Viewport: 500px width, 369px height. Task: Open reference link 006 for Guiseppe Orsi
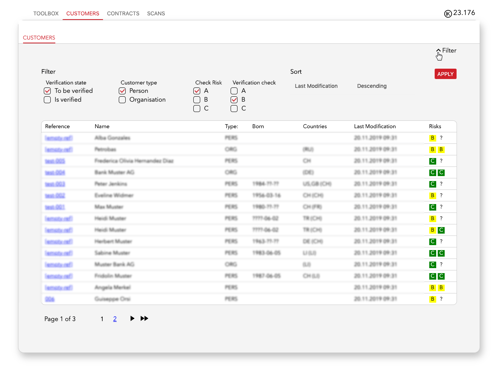[x=50, y=299]
